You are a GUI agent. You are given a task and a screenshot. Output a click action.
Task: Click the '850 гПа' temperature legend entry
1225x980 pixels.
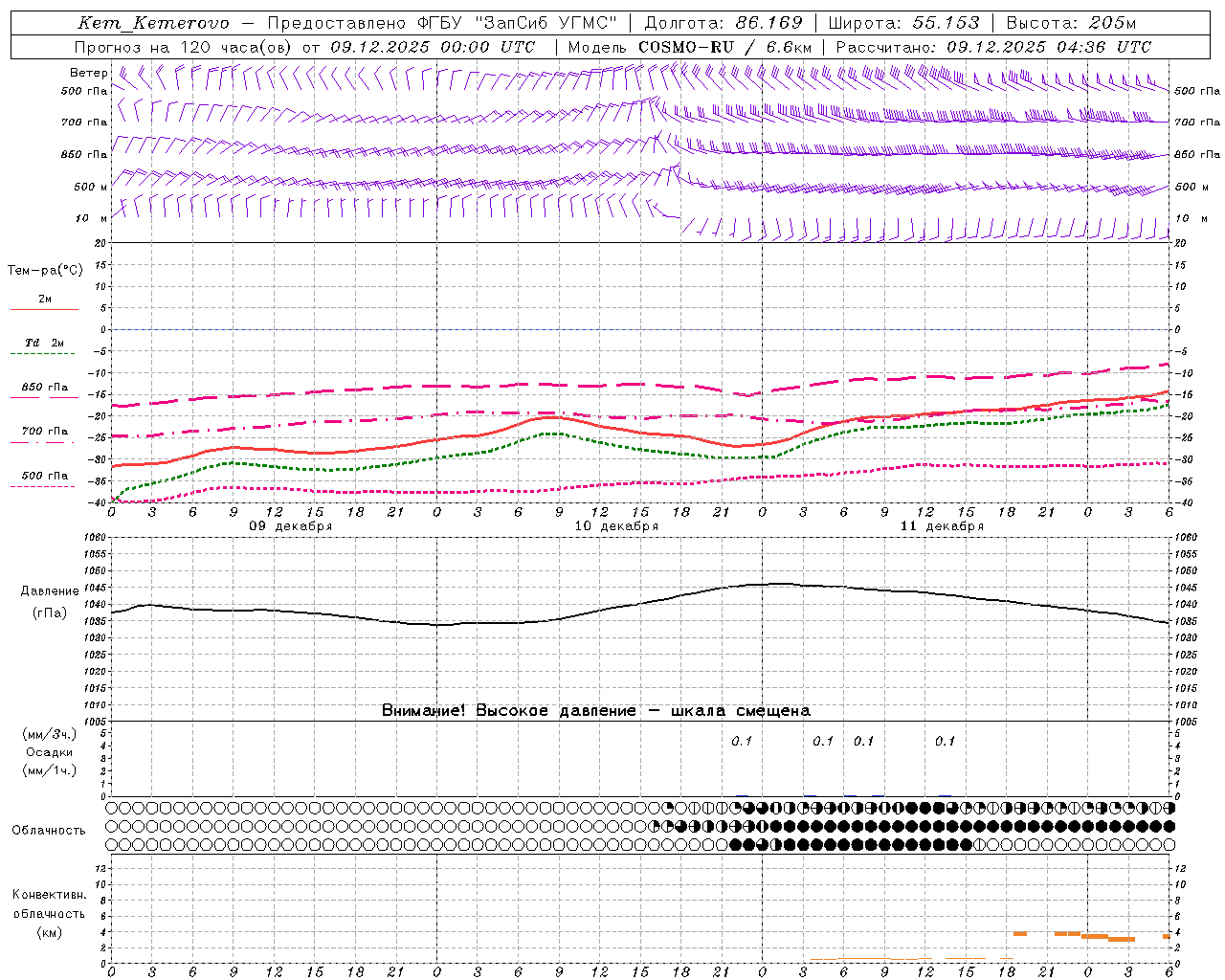44,388
